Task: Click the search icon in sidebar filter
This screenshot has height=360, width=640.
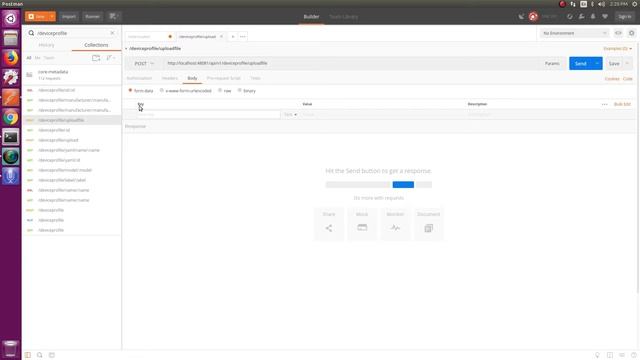Action: (31, 33)
